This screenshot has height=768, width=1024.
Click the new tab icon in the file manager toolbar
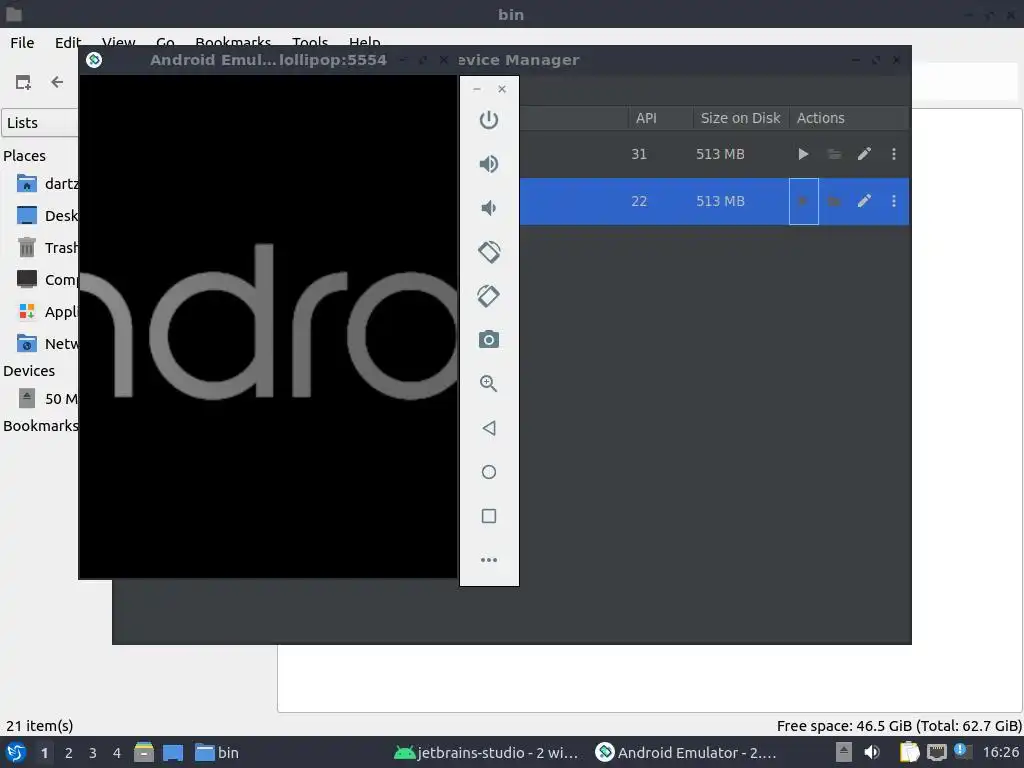23,82
